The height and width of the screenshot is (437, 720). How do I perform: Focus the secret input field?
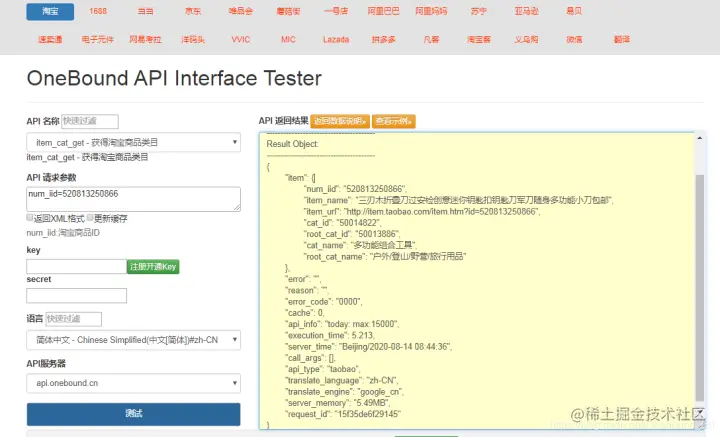(x=76, y=296)
